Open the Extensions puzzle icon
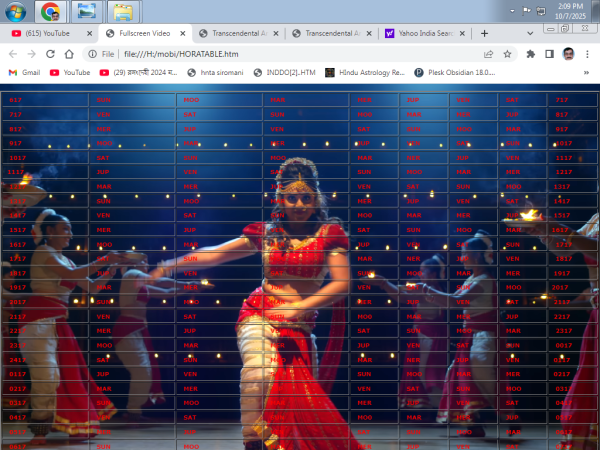 [x=530, y=54]
